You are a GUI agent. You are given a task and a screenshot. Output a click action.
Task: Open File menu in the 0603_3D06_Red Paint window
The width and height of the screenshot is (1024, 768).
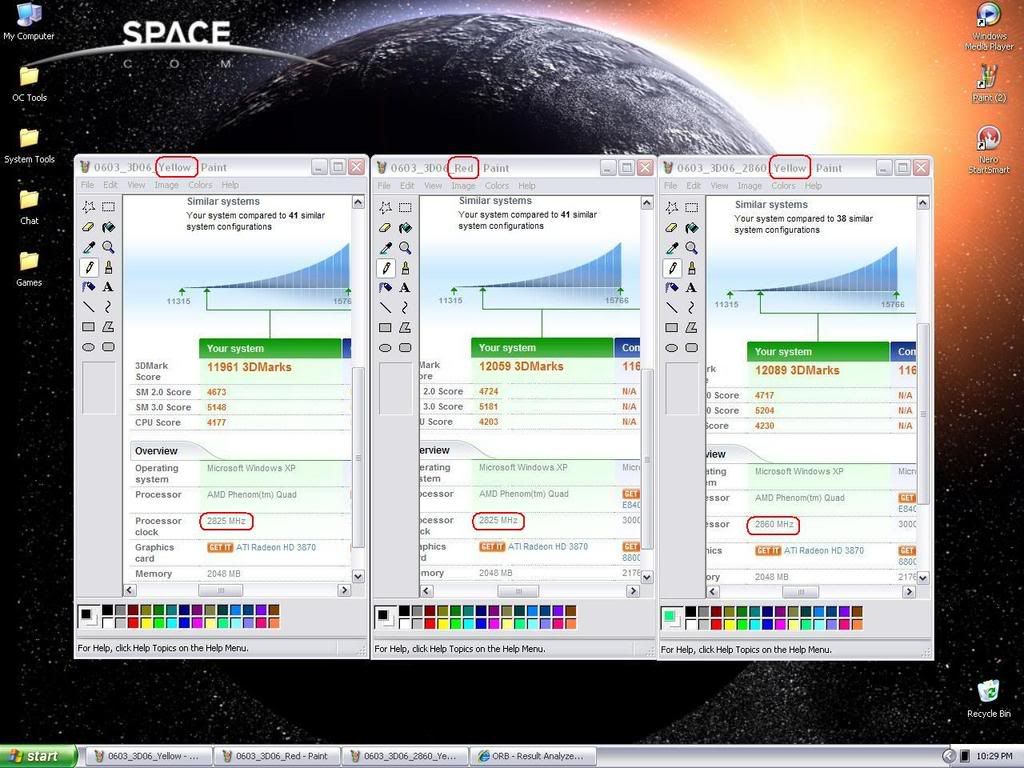click(x=384, y=185)
